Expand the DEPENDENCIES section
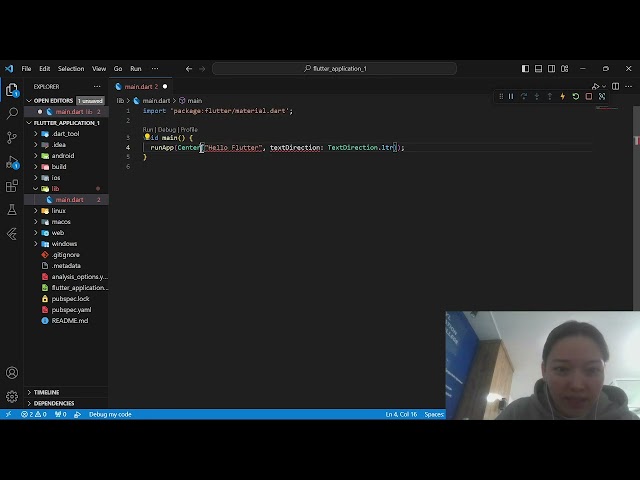This screenshot has width=640, height=480. coord(66,403)
